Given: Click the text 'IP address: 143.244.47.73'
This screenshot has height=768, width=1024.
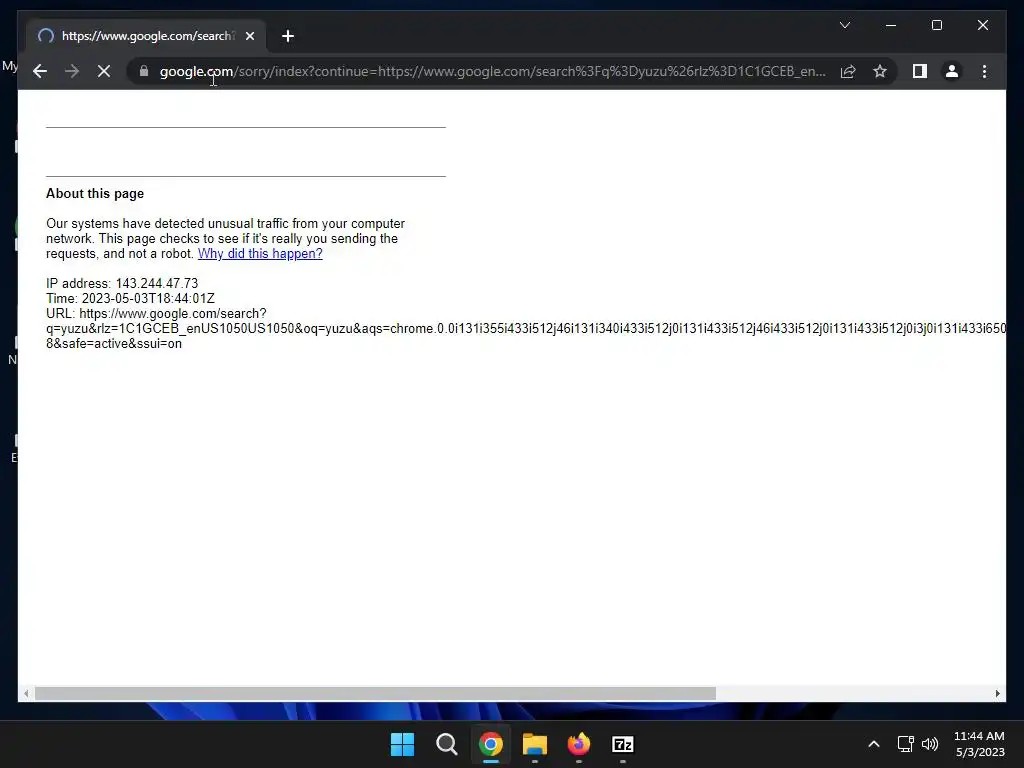Looking at the screenshot, I should coord(122,283).
